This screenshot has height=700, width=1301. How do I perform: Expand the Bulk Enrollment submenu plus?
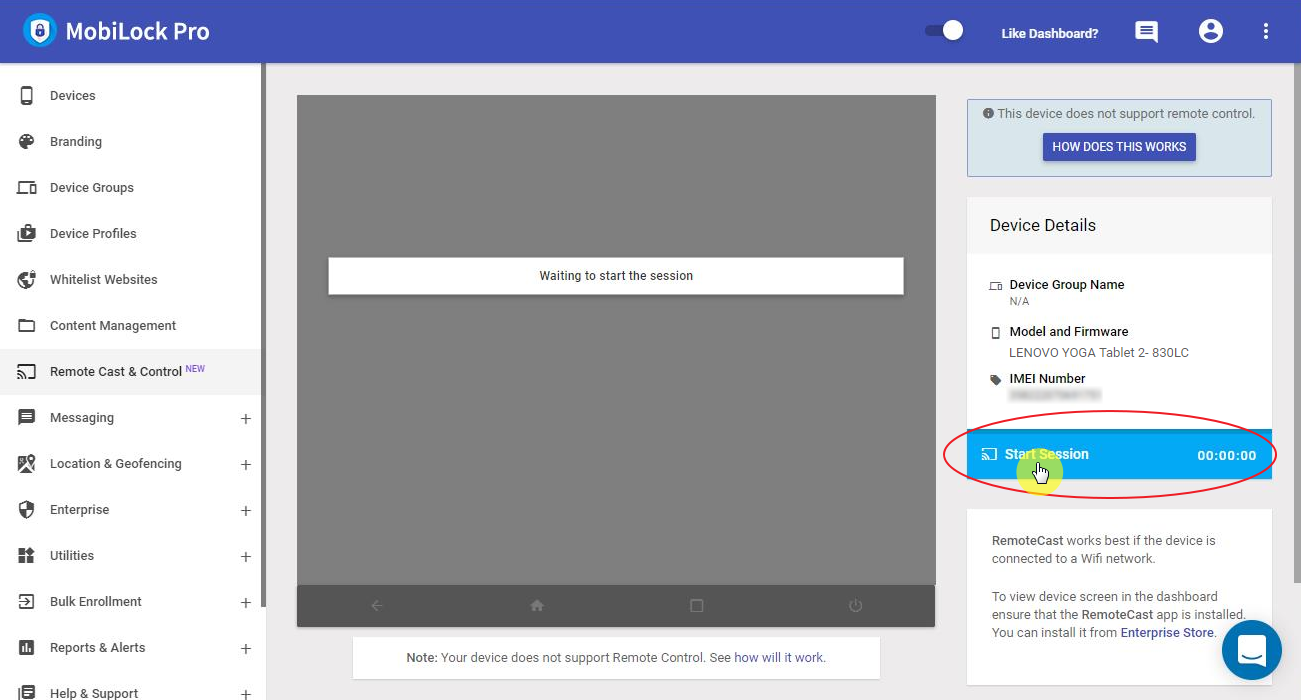coord(246,603)
